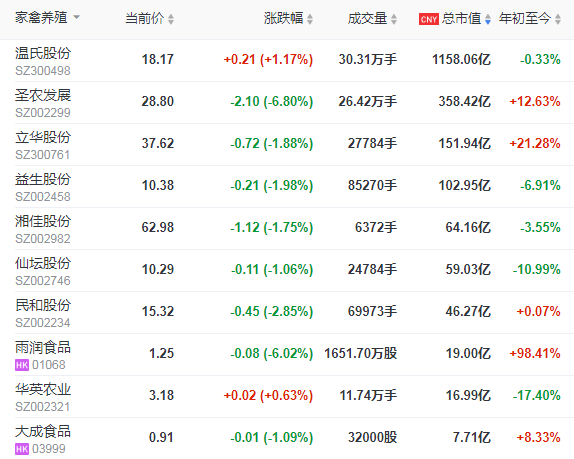Viewport: 574px width, 459px height.
Task: Click volume 32000股
Action: click(x=373, y=437)
